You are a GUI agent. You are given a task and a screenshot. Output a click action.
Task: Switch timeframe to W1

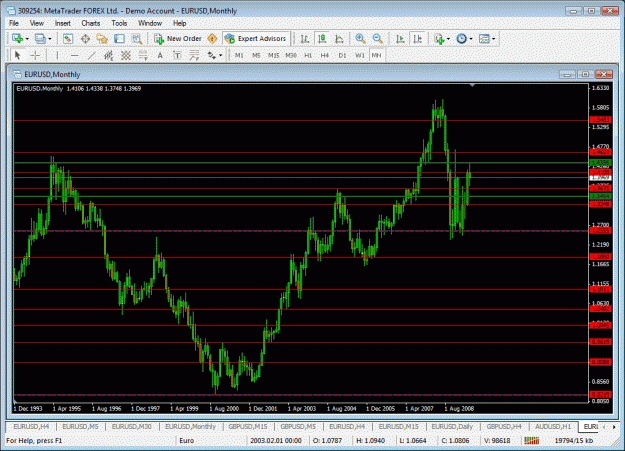coord(360,55)
